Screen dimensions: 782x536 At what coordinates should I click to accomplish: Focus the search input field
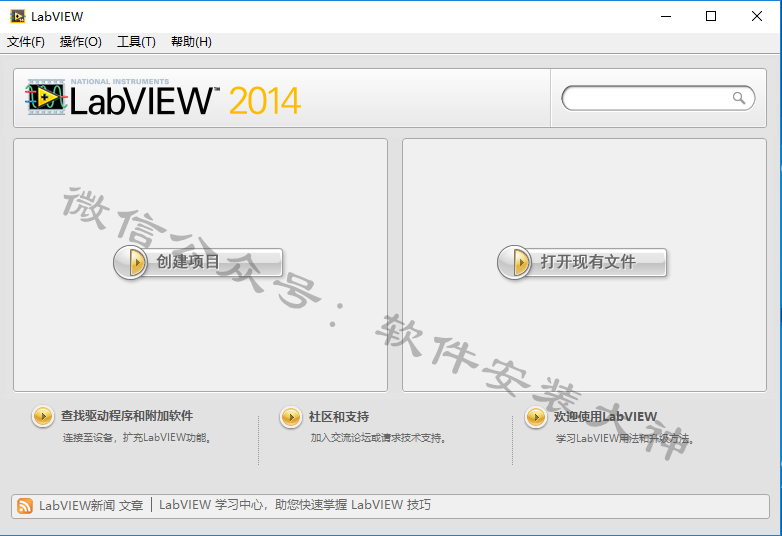point(658,98)
